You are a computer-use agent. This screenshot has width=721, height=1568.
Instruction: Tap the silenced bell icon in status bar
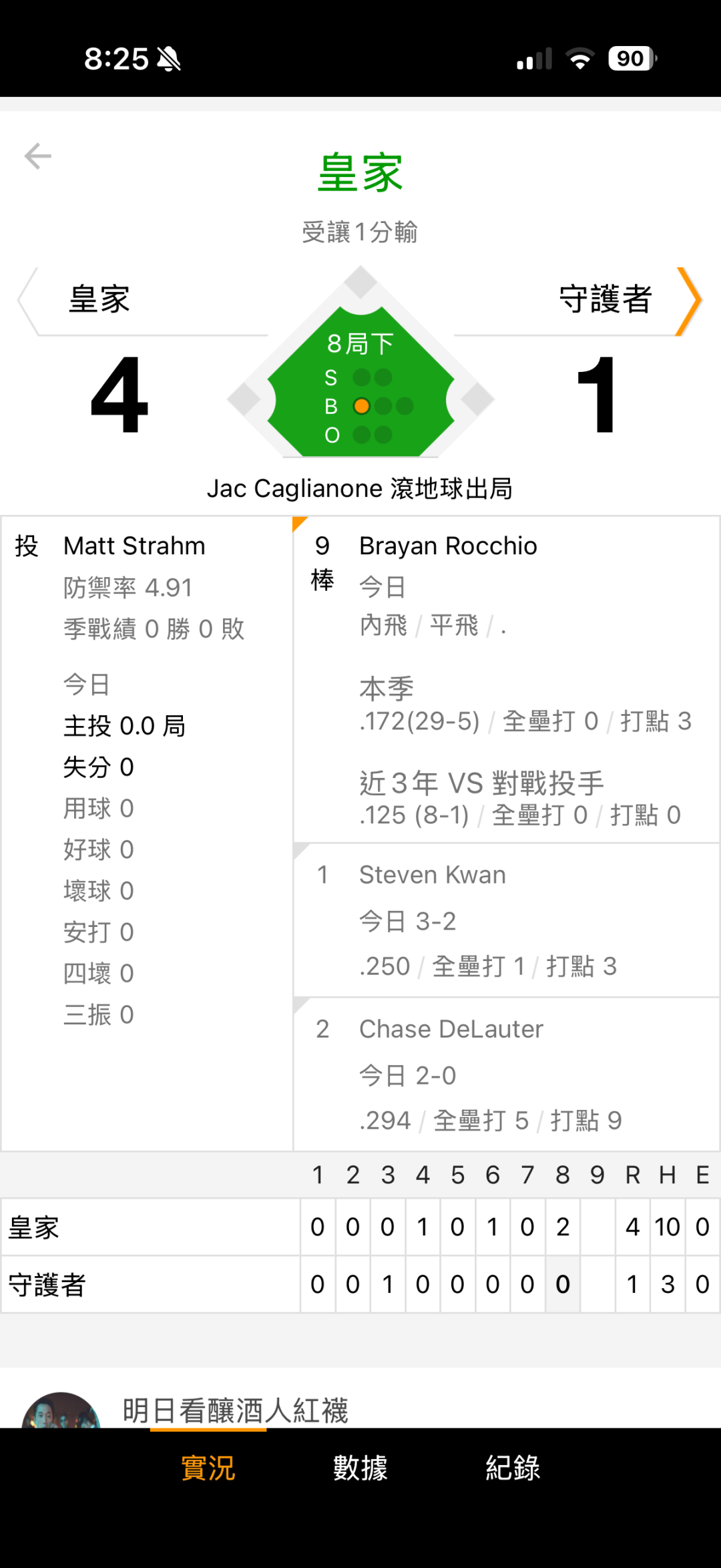[169, 59]
